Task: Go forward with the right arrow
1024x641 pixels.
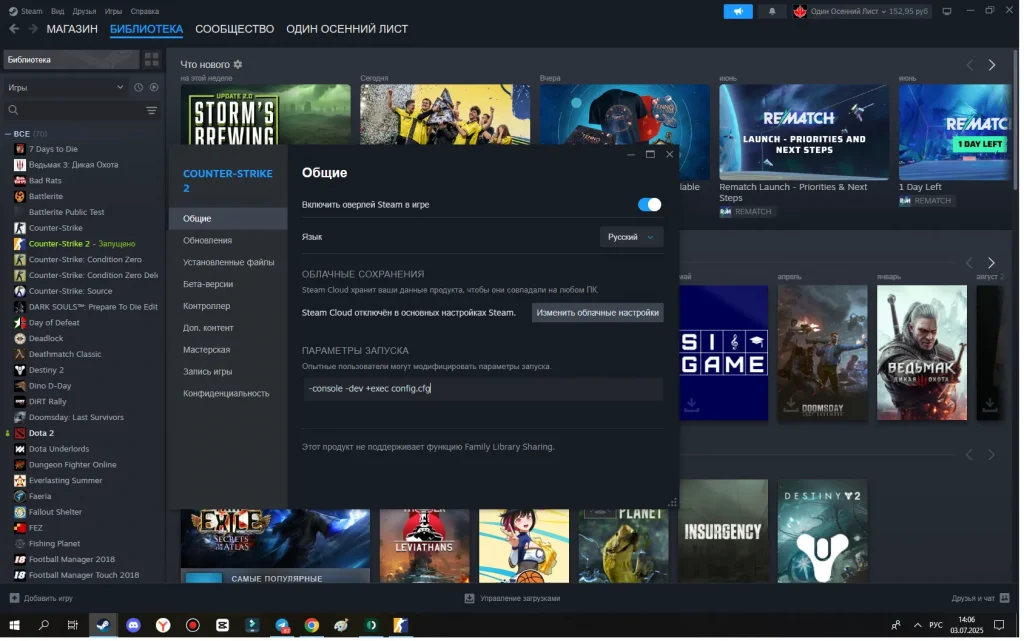Action: [33, 29]
